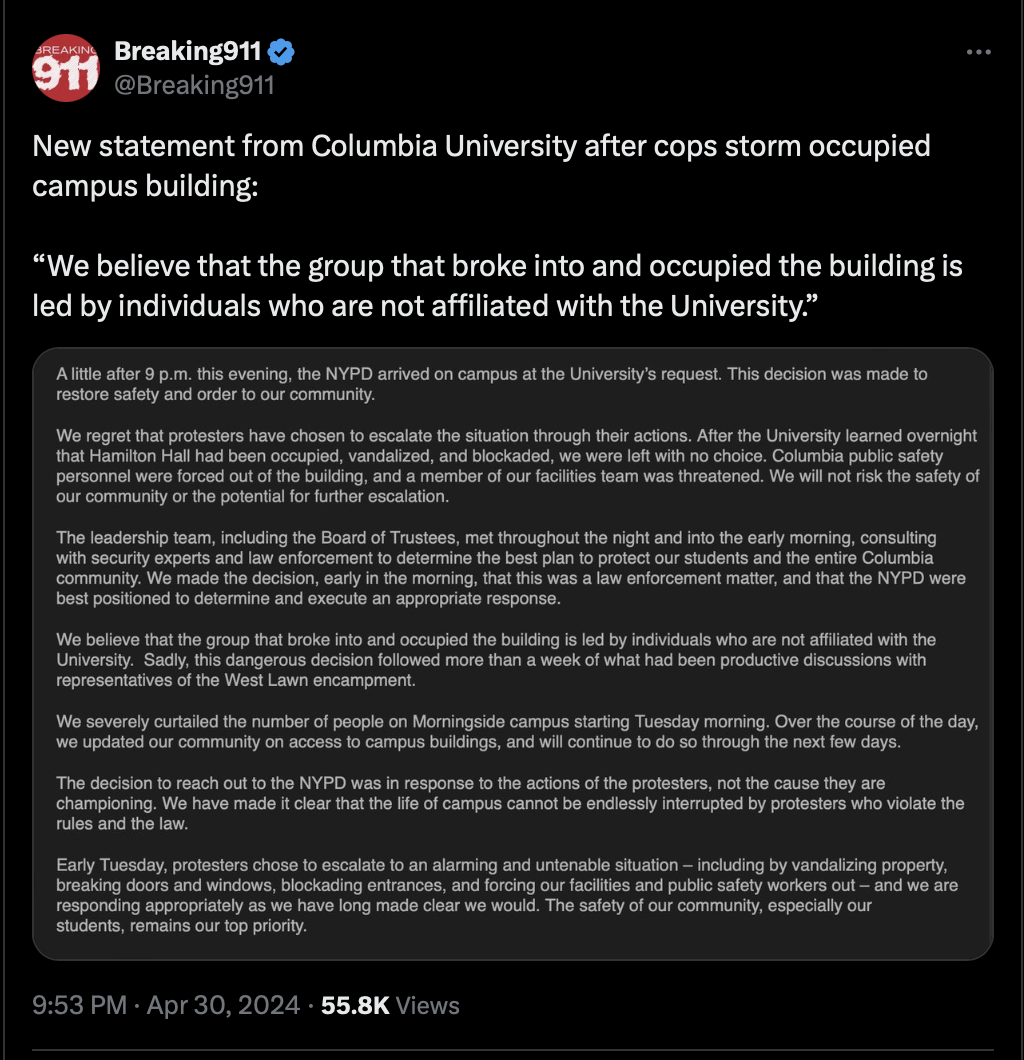
Task: Click the Apr 30, 2024 date
Action: (223, 1005)
